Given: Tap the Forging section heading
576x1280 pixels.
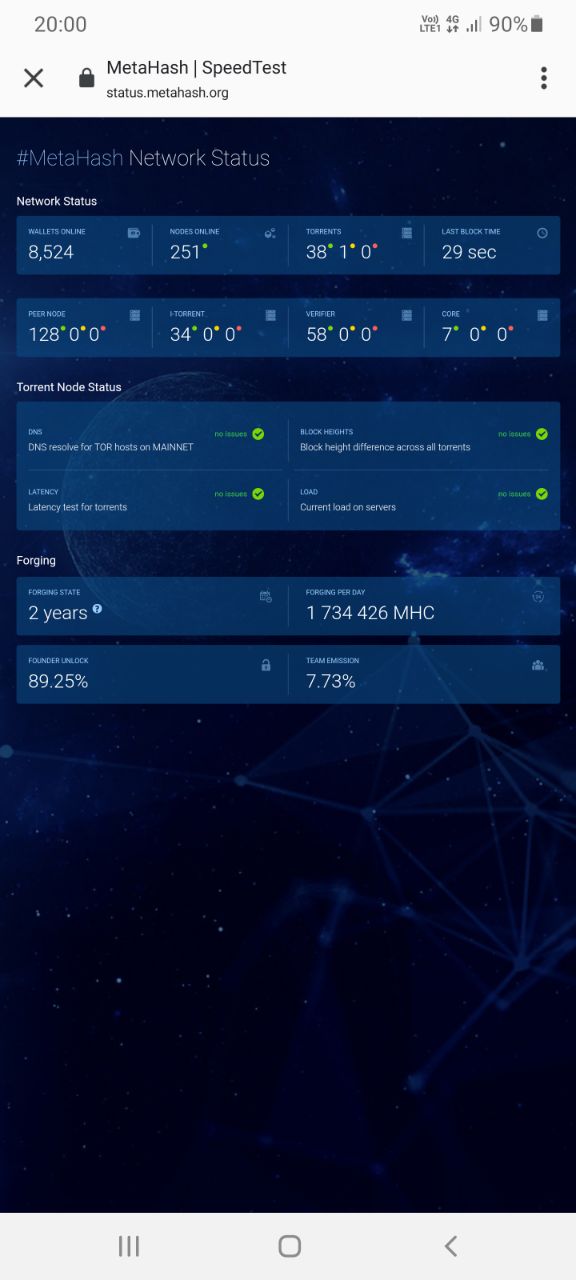Looking at the screenshot, I should (36, 561).
